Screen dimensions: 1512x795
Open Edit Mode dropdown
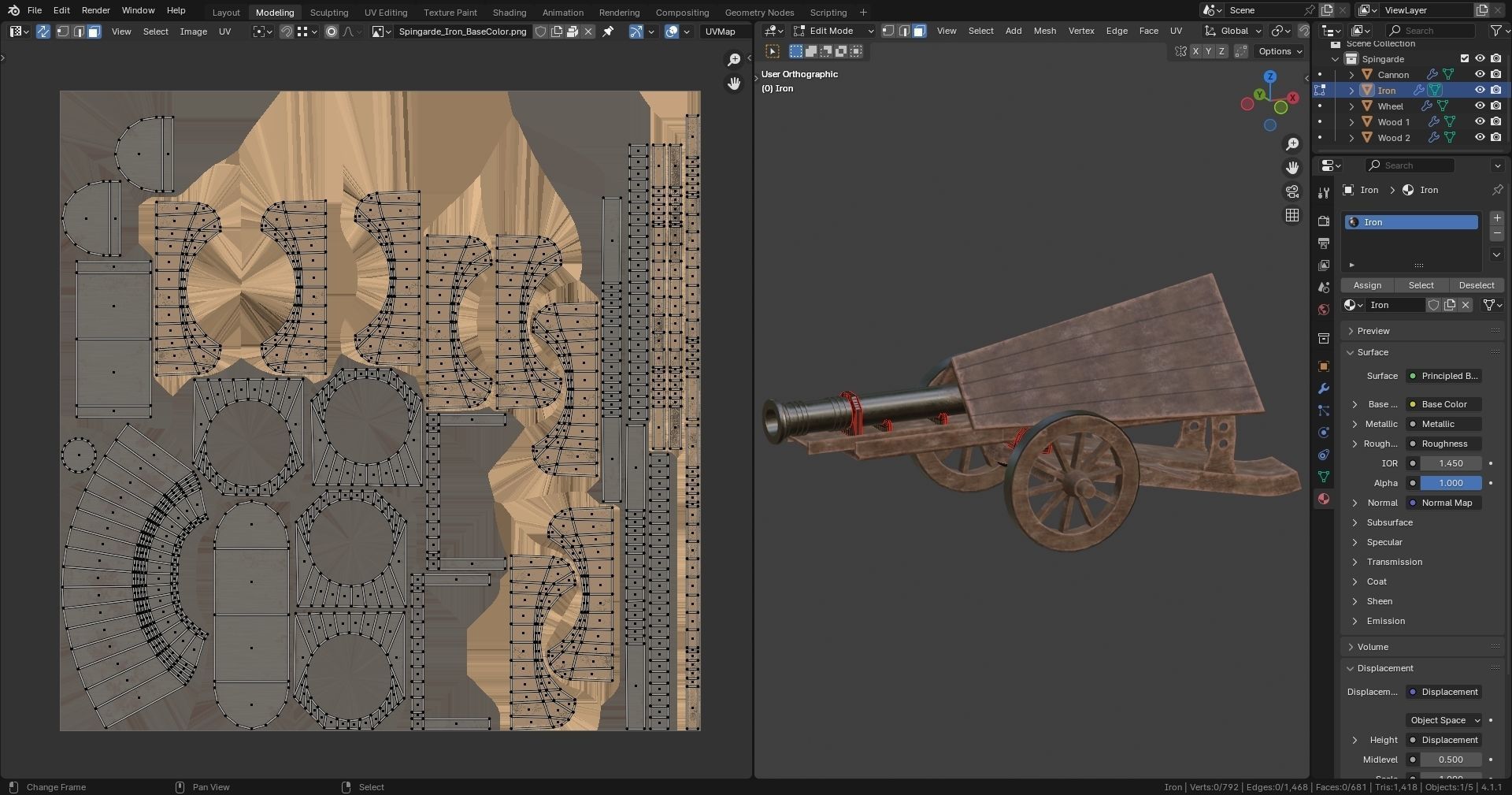point(833,31)
